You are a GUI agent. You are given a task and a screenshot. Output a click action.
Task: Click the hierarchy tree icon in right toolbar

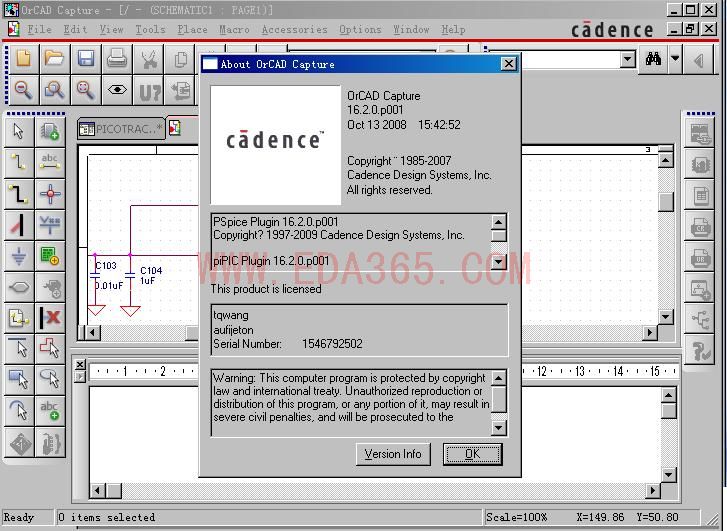700,320
